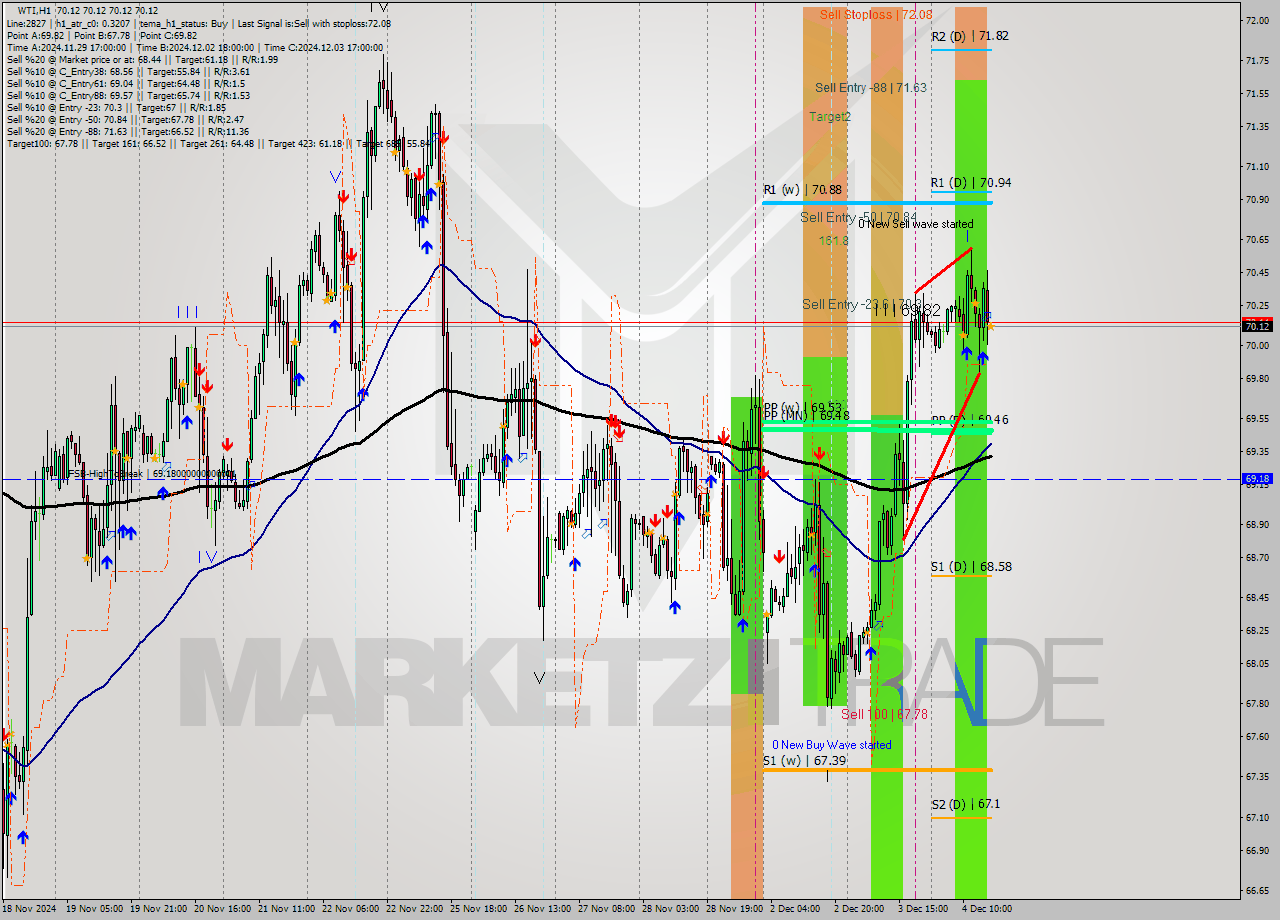Select the PP (D) | 69.46 daily pivot label
Image resolution: width=1280 pixels, height=920 pixels.
pyautogui.click(x=969, y=420)
